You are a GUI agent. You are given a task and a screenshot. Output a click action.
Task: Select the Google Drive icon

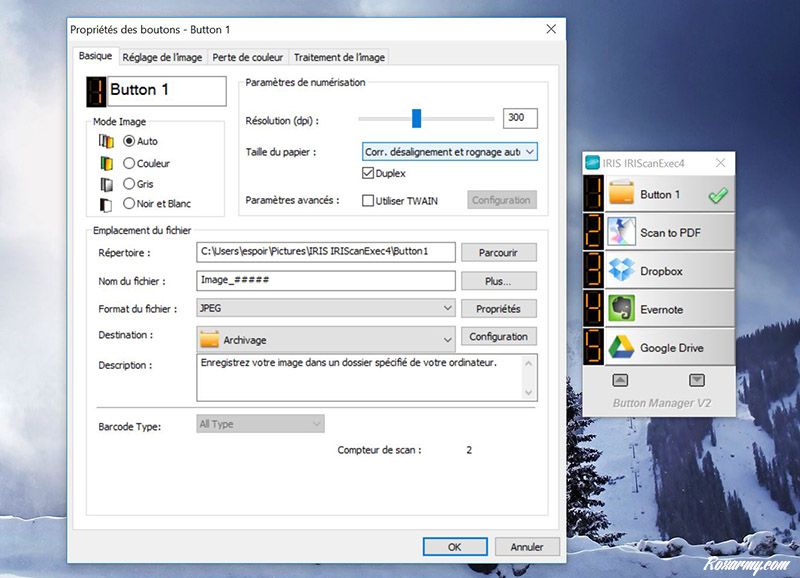coord(622,347)
